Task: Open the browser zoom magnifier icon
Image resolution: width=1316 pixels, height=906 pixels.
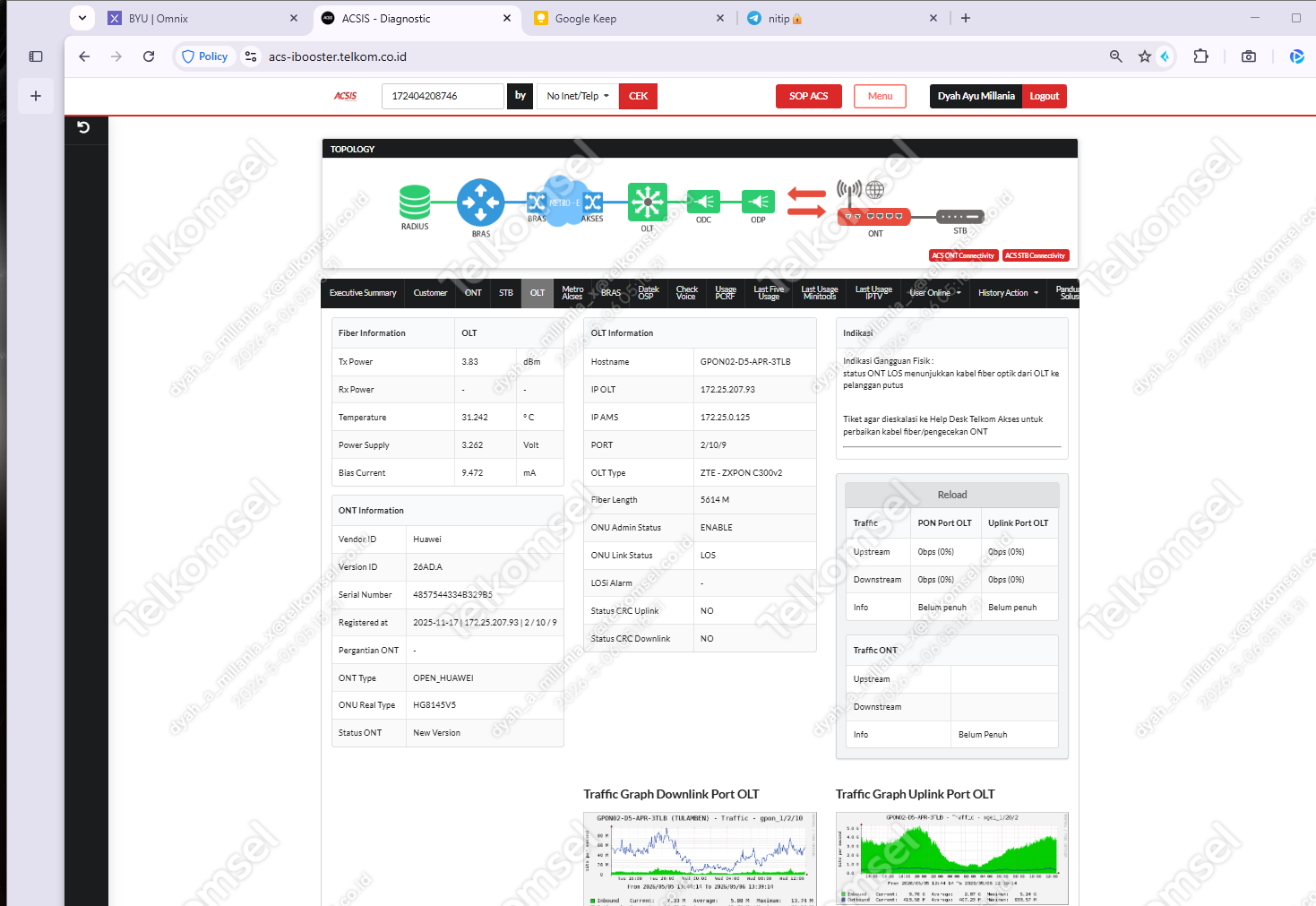Action: (x=1116, y=56)
